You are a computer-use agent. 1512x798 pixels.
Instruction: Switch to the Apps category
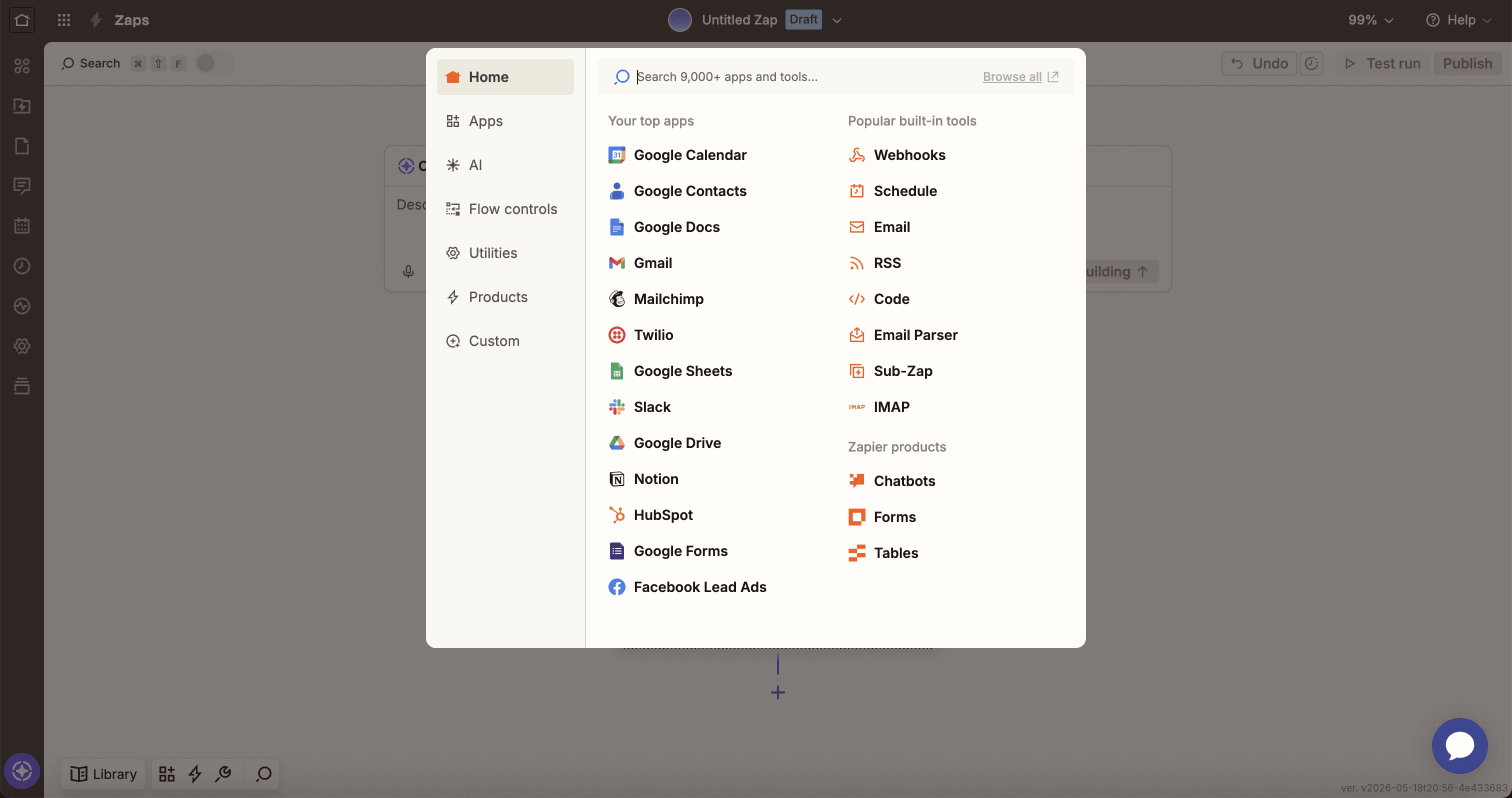click(x=505, y=121)
